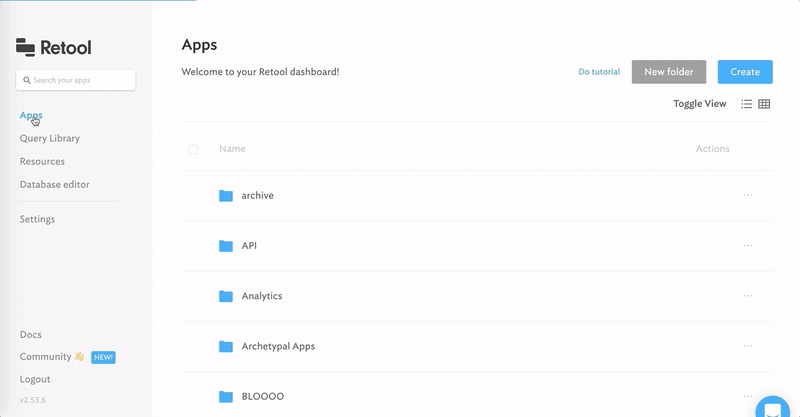The width and height of the screenshot is (800, 417).
Task: Click the Retool wordmark text
Action: [x=66, y=47]
